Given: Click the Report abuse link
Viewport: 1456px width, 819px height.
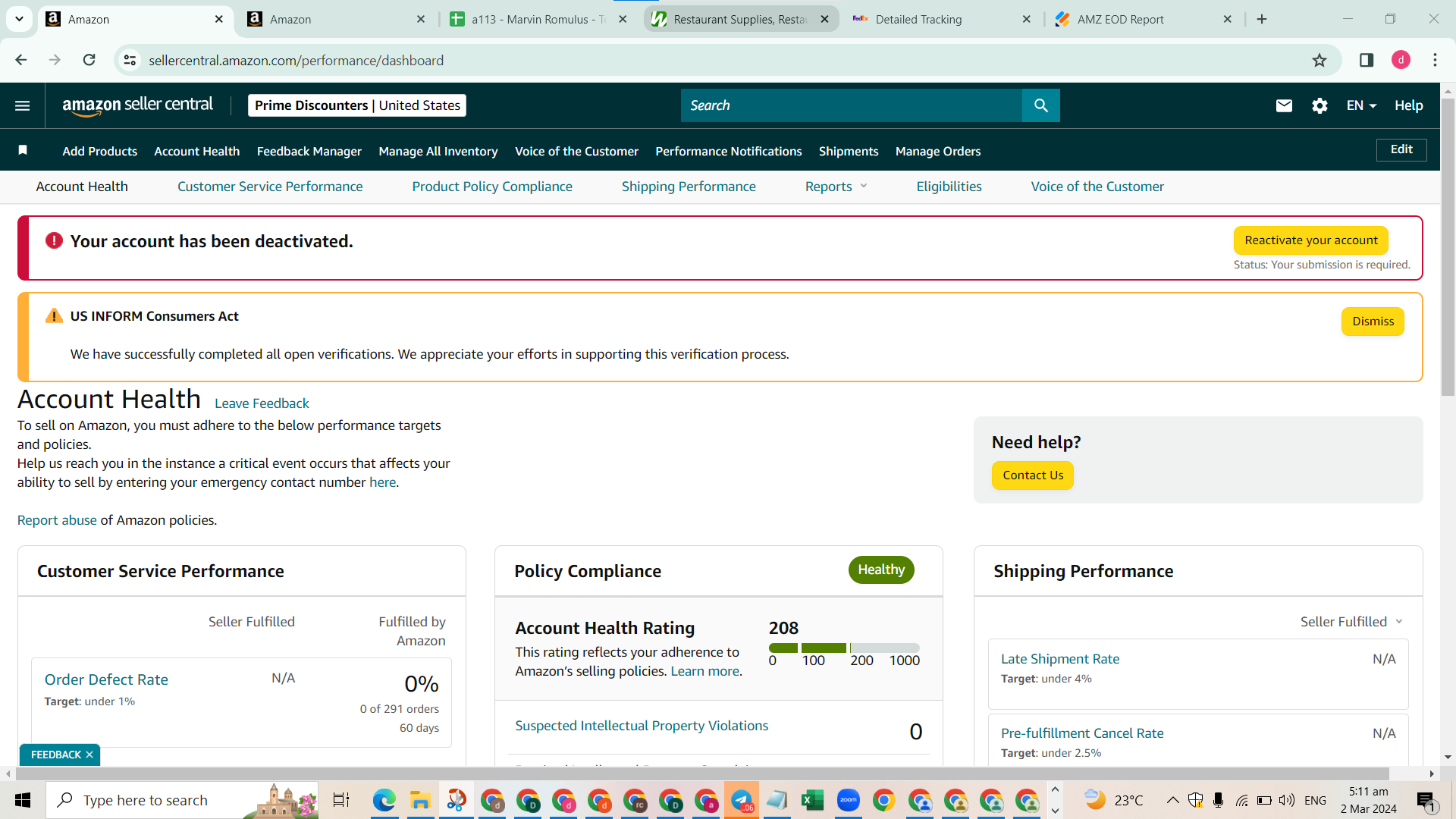Looking at the screenshot, I should 57,520.
